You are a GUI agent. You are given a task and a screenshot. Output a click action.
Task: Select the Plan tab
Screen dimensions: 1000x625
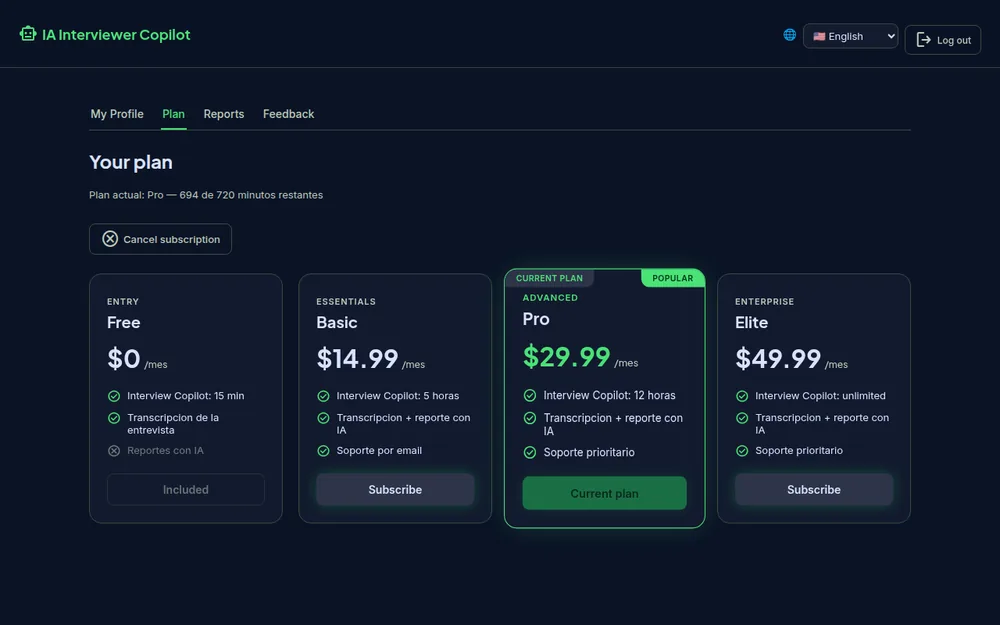(173, 114)
